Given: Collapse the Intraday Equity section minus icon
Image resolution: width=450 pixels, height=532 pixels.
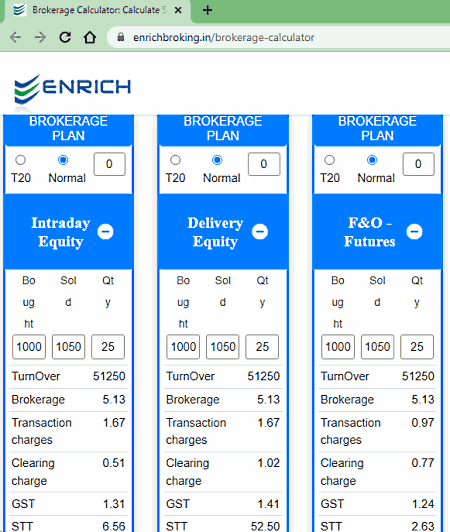Looking at the screenshot, I should click(106, 232).
